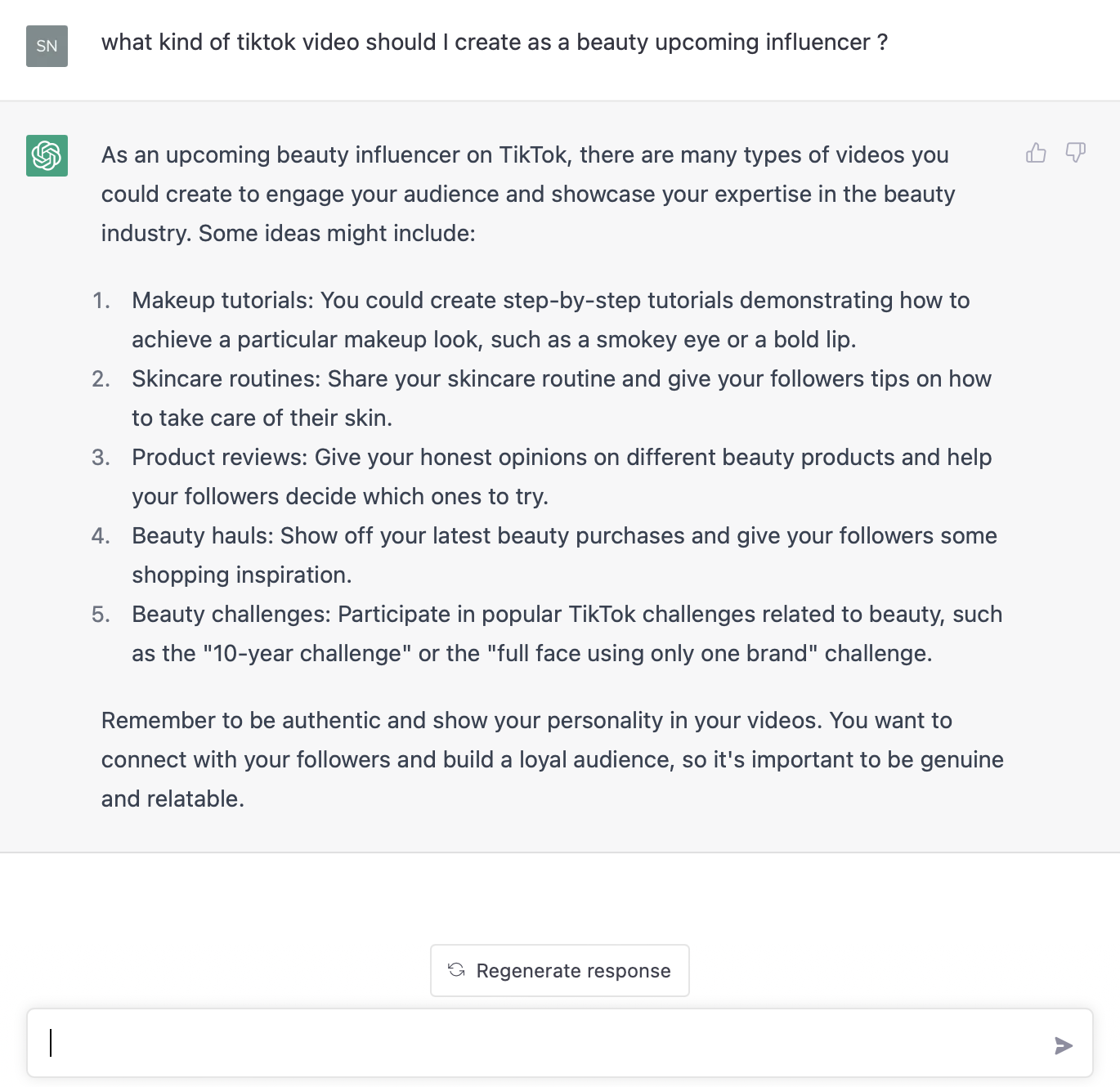Viewport: 1120px width, 1087px height.
Task: Click the Beauty challenges list entry
Action: [x=566, y=633]
